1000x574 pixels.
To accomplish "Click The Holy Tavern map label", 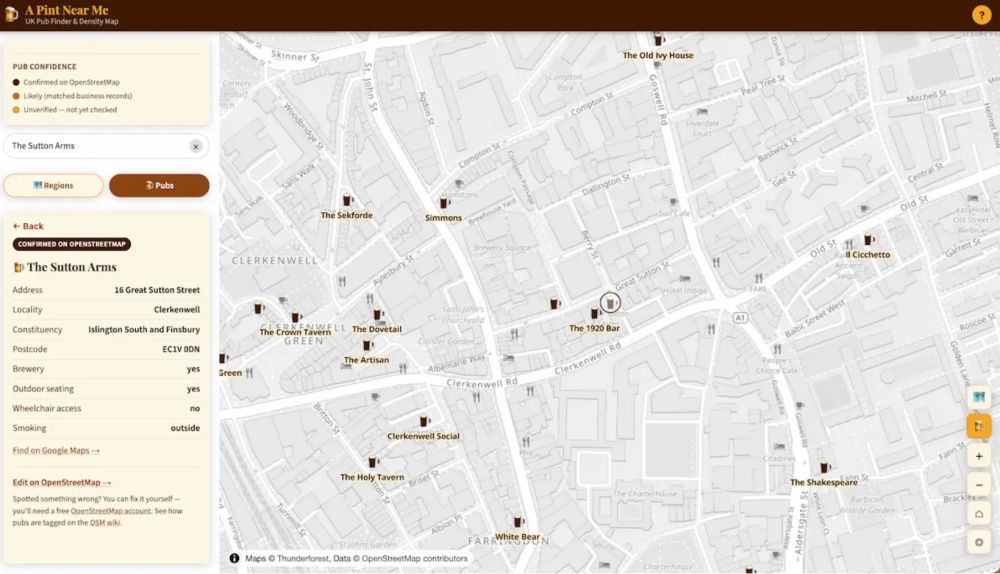I will tap(372, 477).
